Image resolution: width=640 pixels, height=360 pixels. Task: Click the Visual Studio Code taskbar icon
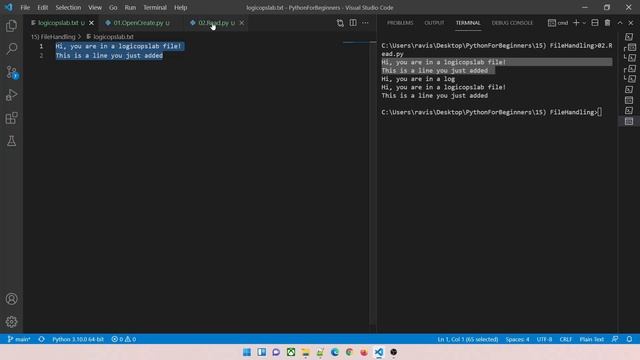point(379,352)
